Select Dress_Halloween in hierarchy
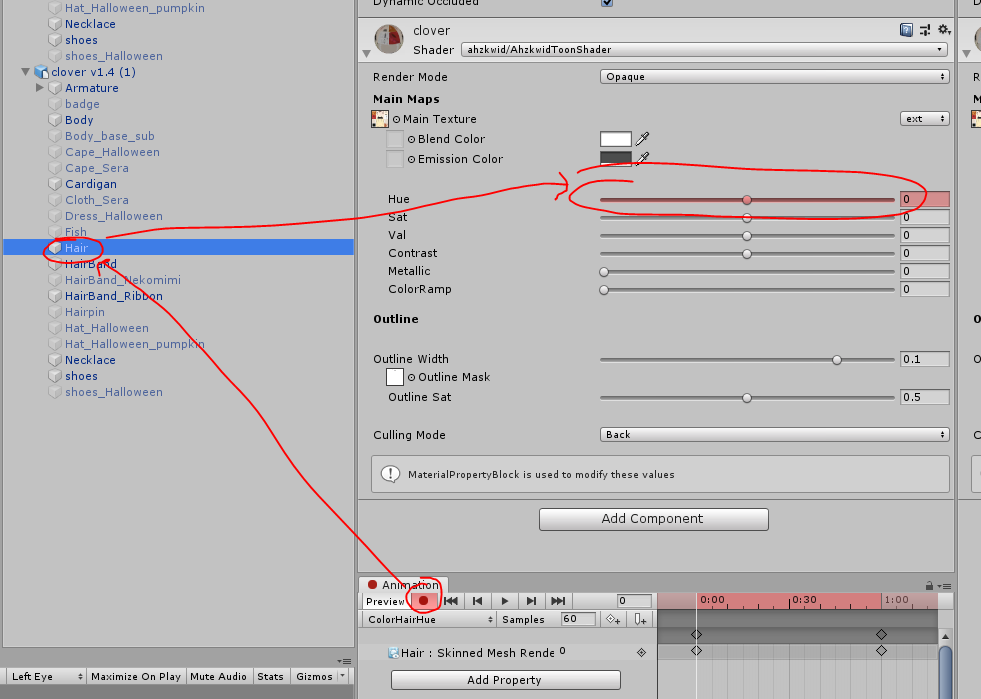This screenshot has width=981, height=699. (114, 215)
